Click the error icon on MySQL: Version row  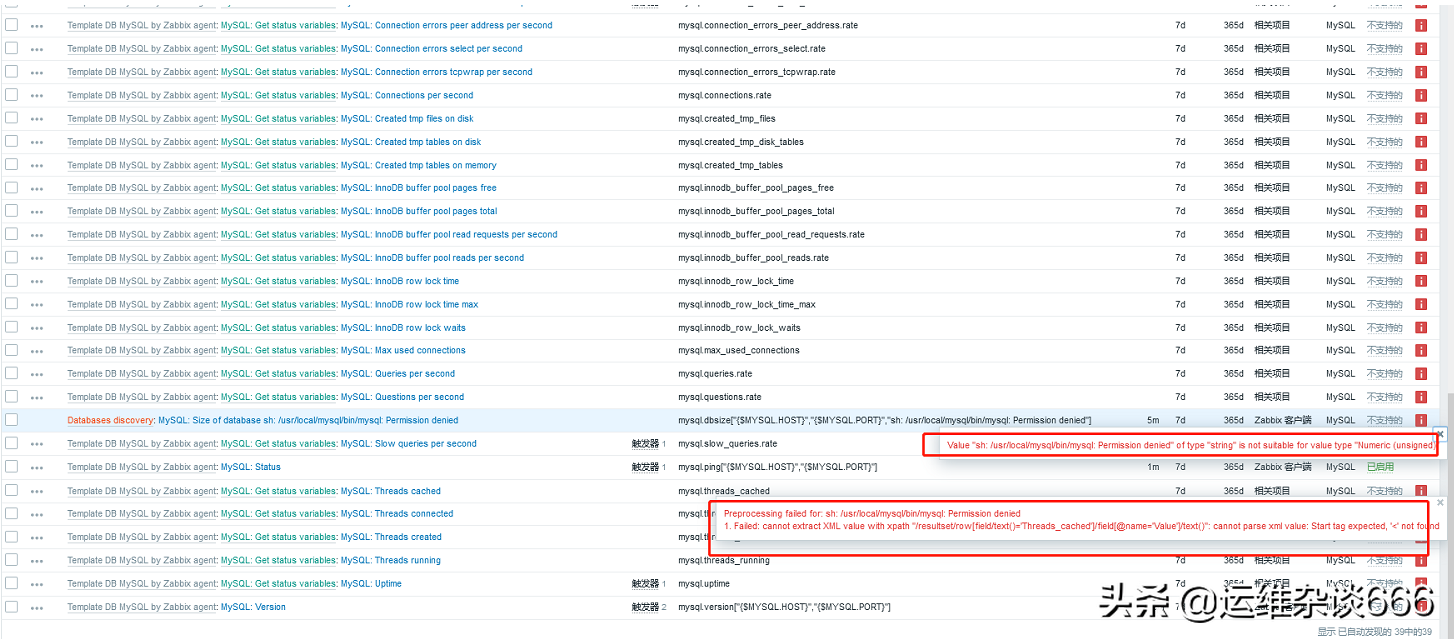point(1421,607)
